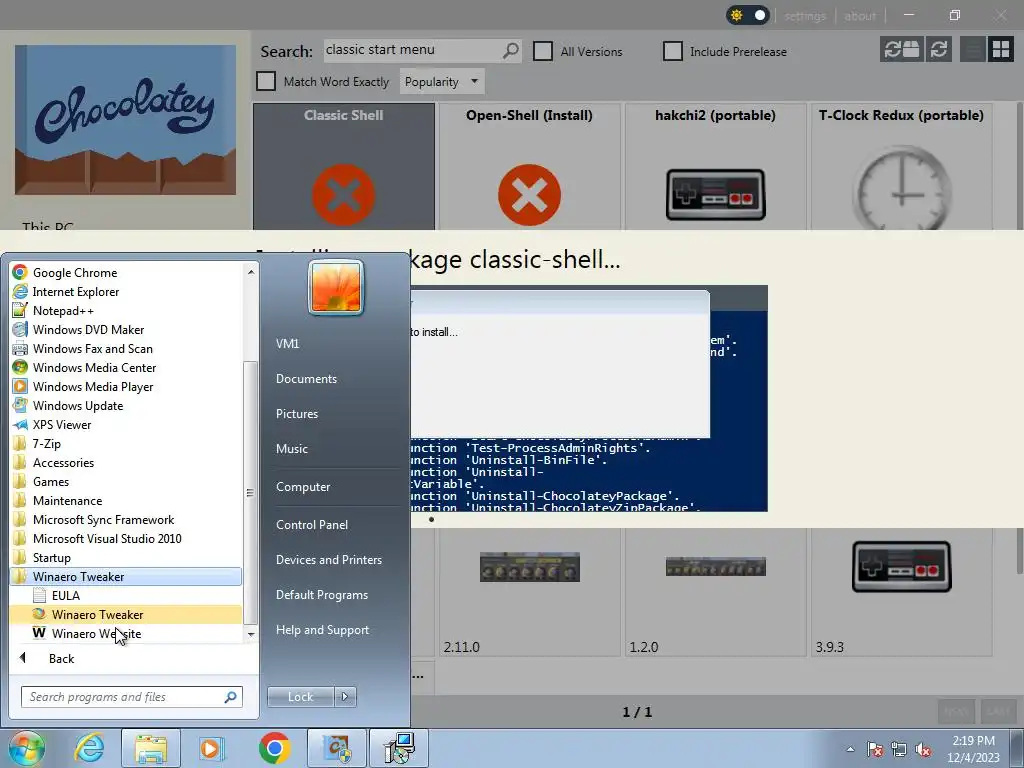Switch to the installer taskbar button

point(399,748)
